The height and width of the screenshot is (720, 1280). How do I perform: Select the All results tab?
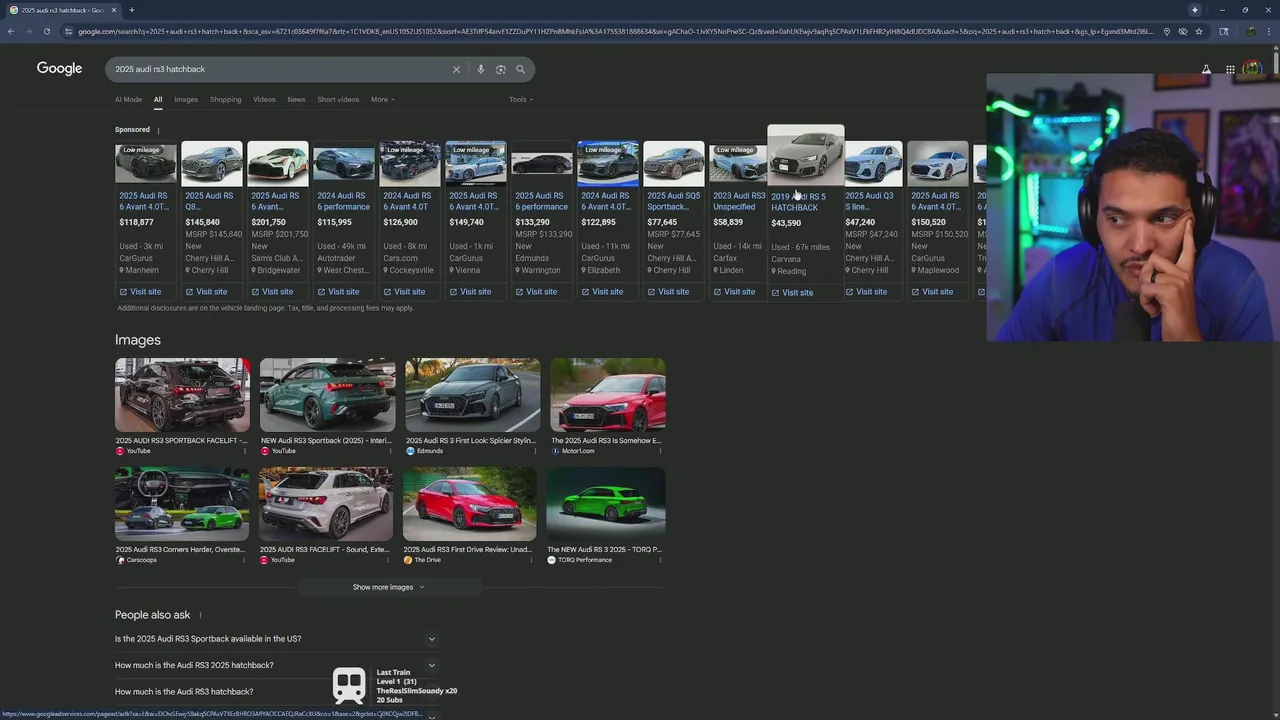158,99
